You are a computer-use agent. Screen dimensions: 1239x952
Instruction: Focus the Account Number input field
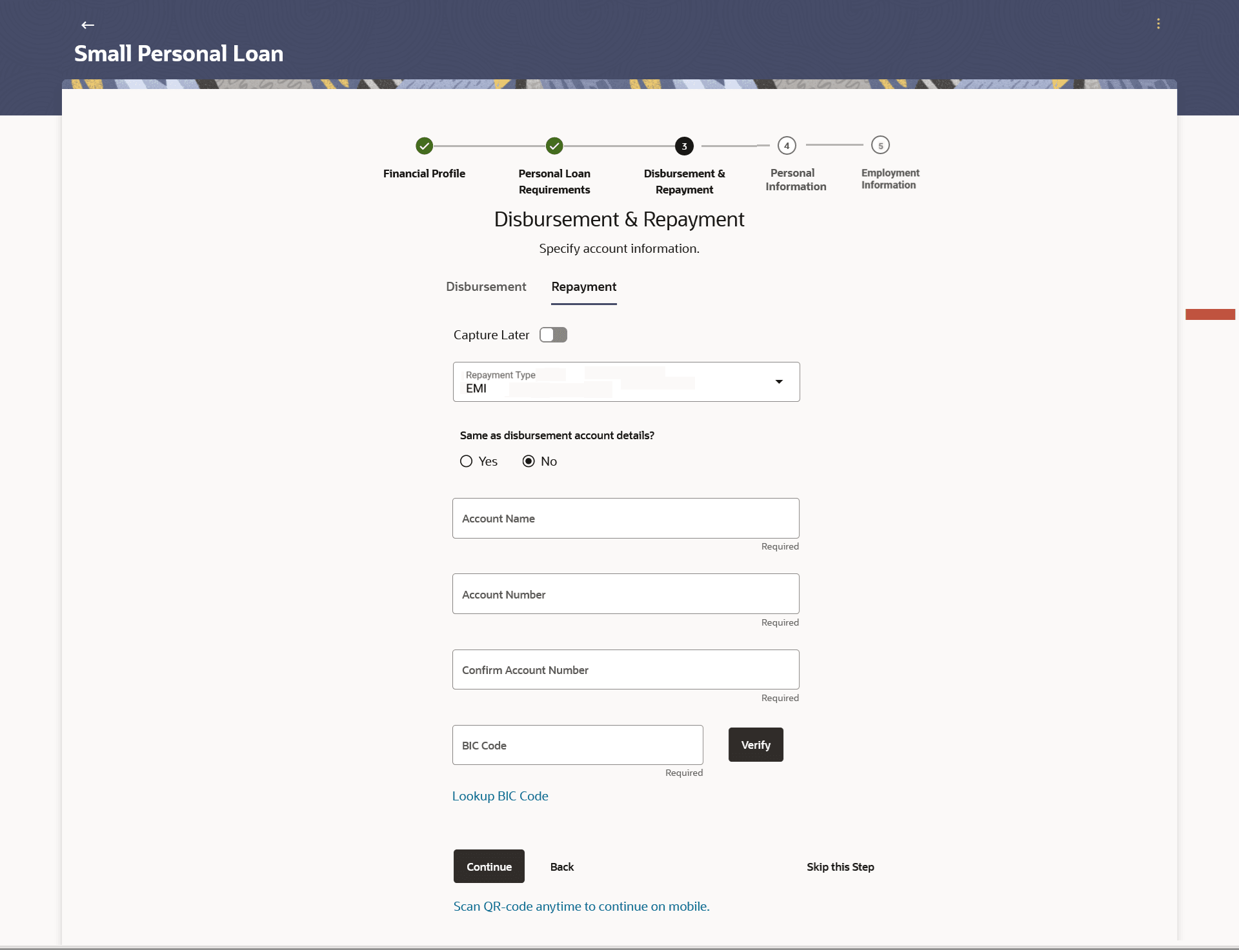[x=625, y=594]
